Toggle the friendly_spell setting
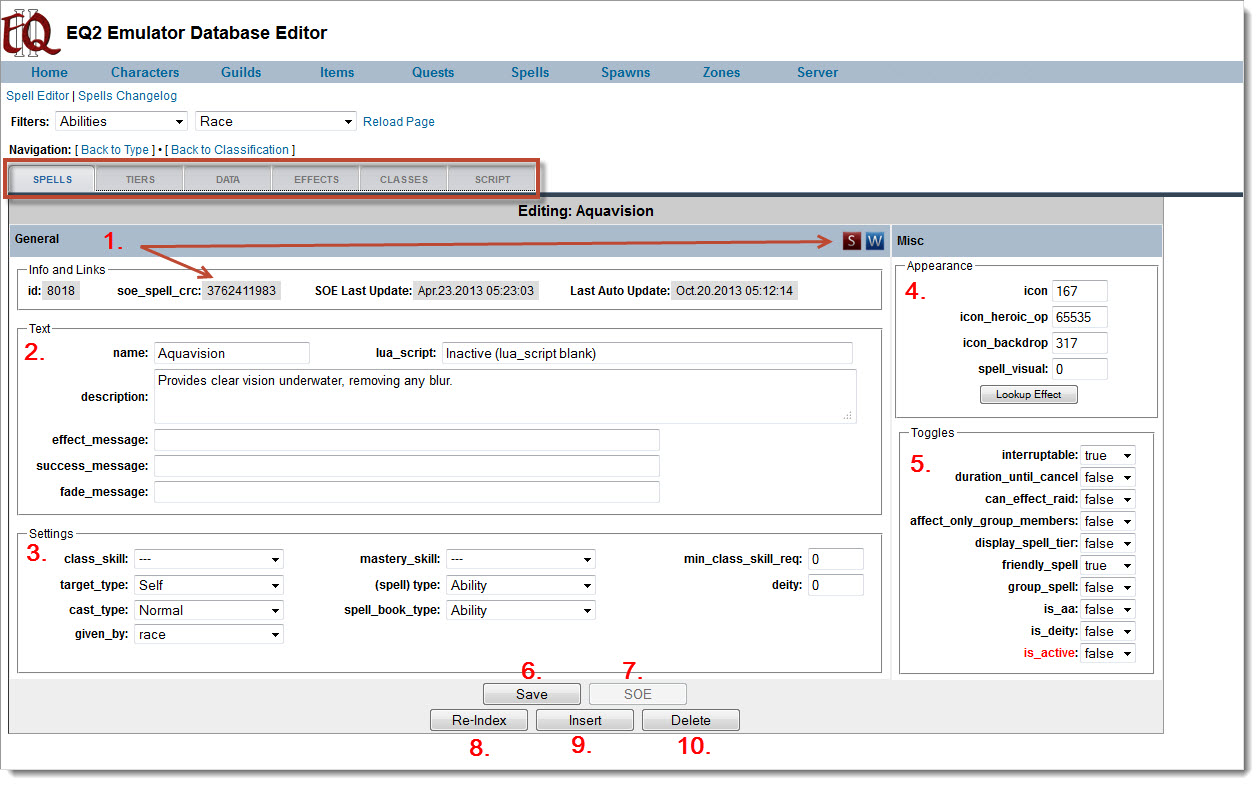Viewport: 1259px width, 785px height. [x=1107, y=566]
